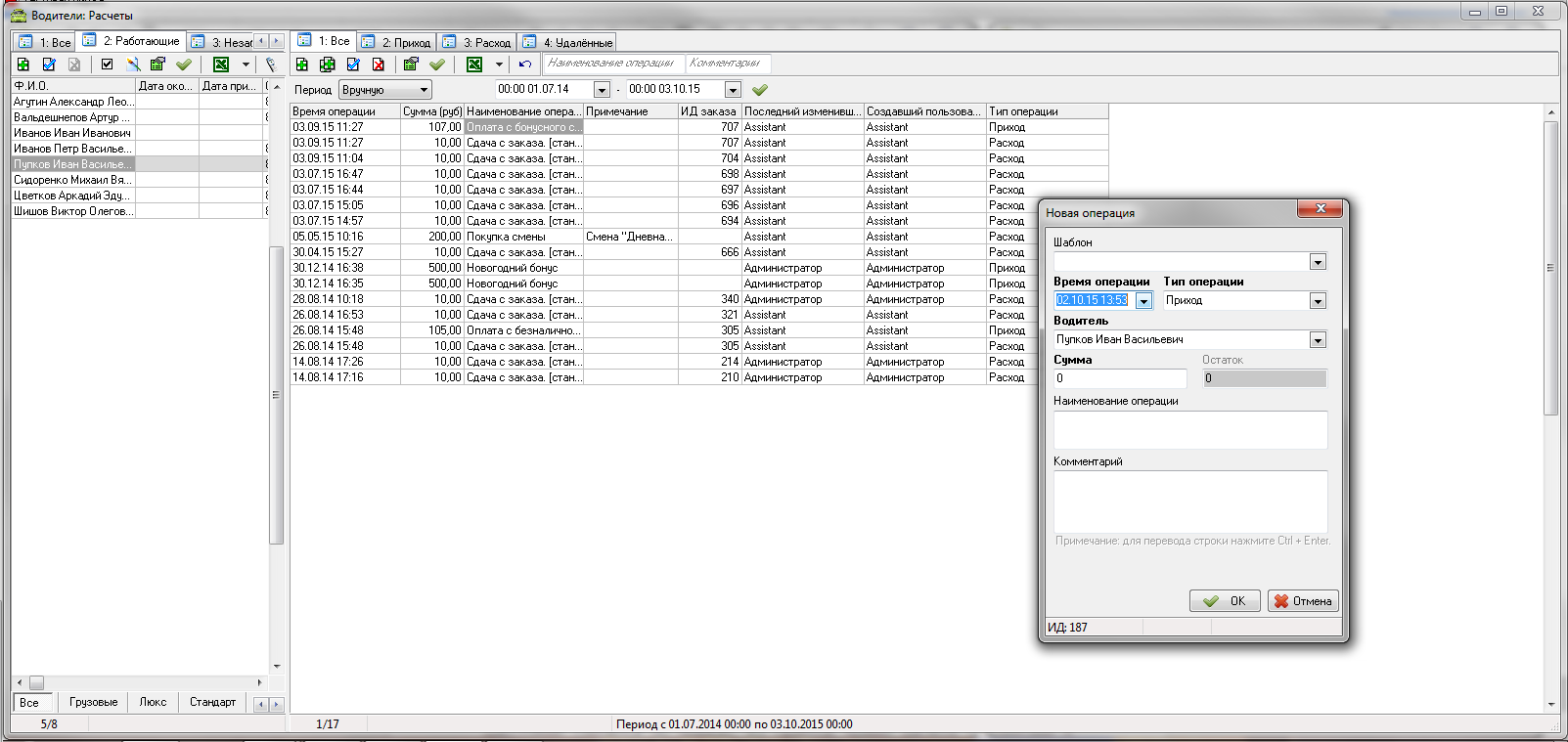Open properties icon in operations toolbar
This screenshot has height=742, width=1568.
point(411,65)
